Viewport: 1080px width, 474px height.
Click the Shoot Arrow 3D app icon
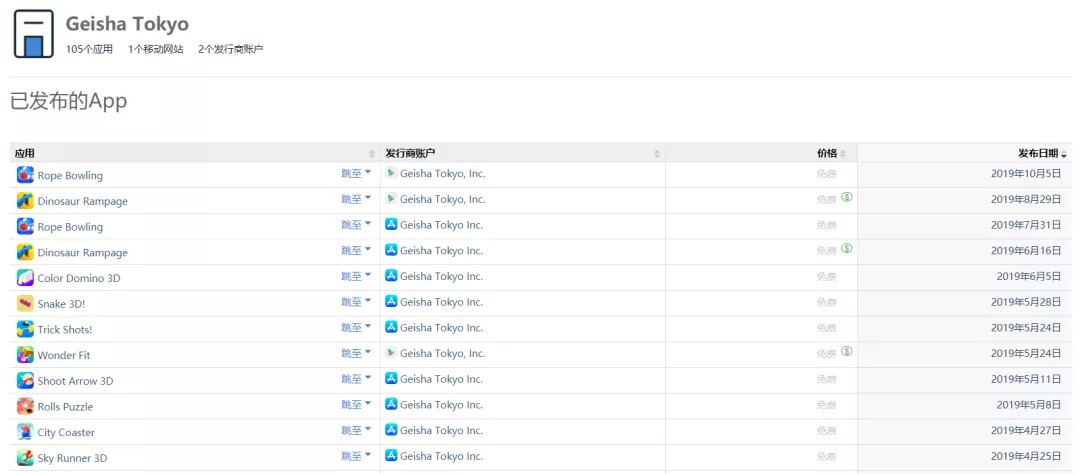25,381
